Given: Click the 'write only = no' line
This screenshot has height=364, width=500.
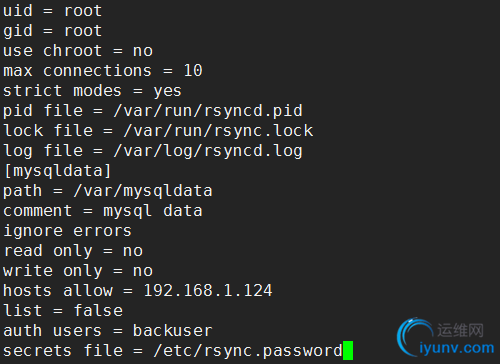Looking at the screenshot, I should click(78, 271).
